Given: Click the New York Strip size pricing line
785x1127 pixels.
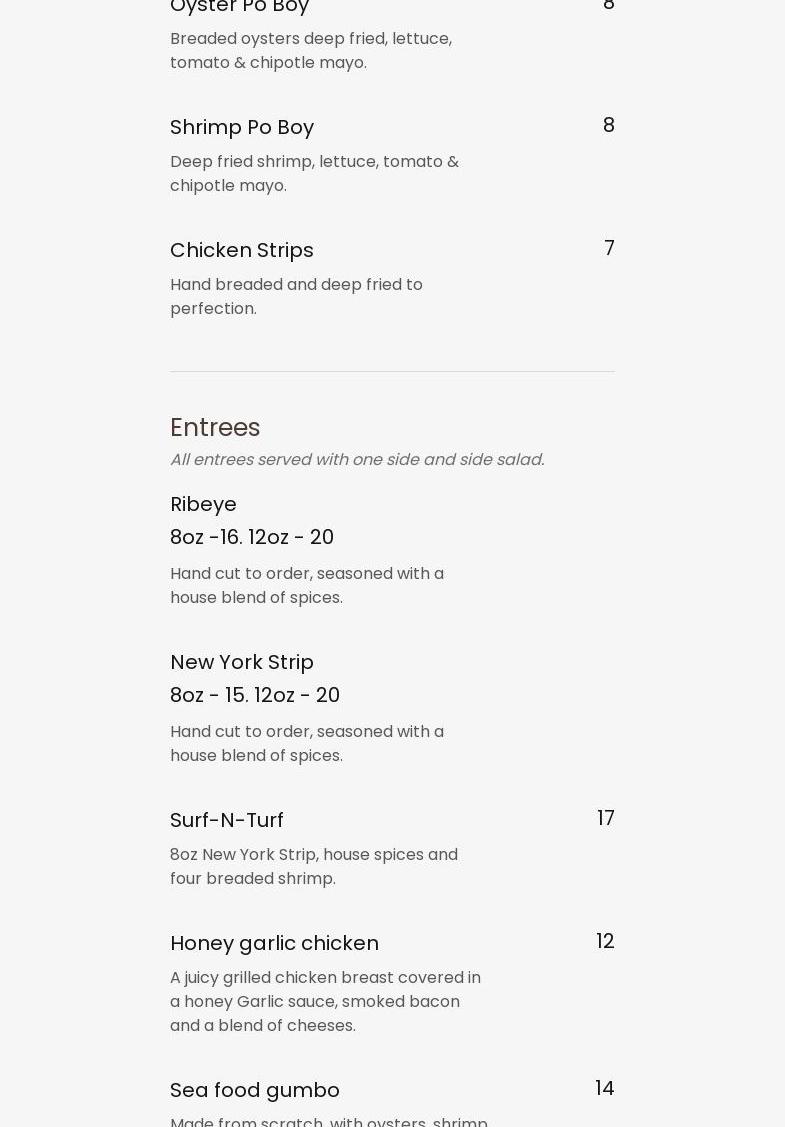Looking at the screenshot, I should point(255,695).
